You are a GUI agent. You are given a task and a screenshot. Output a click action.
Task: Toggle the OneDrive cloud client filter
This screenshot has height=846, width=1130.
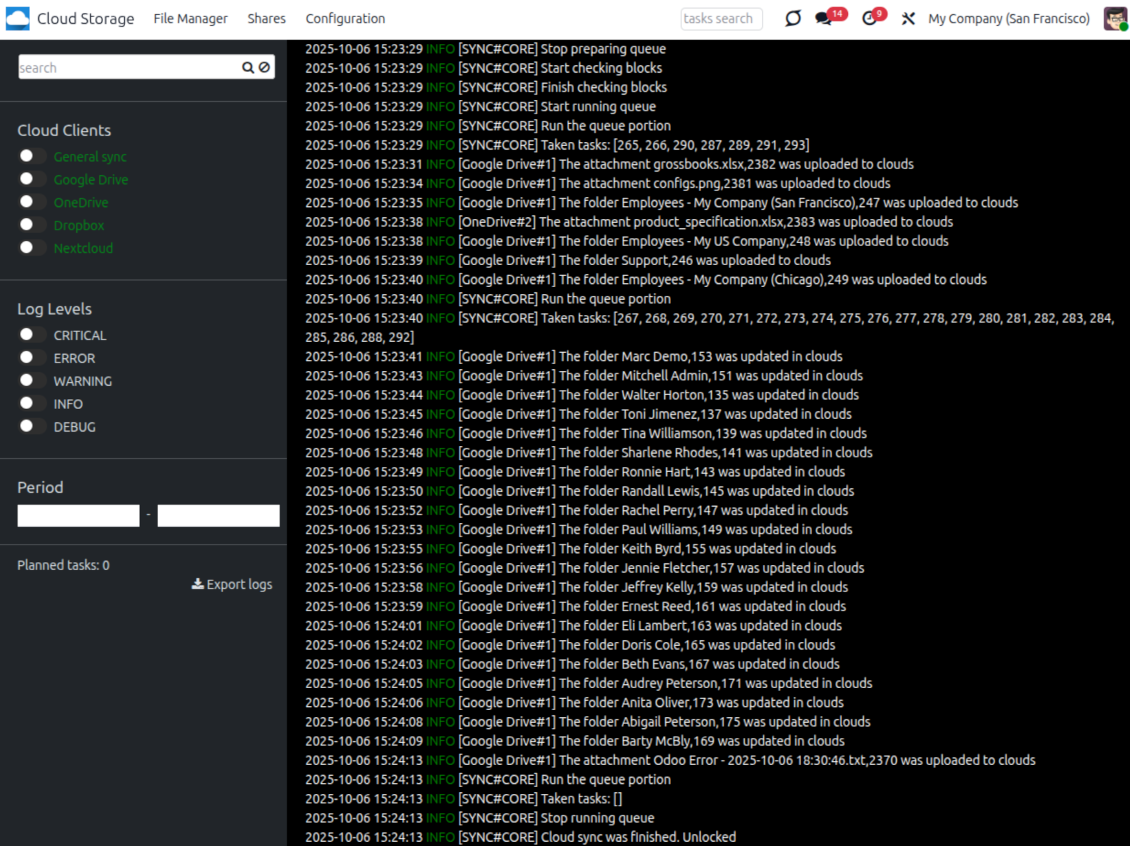pyautogui.click(x=32, y=202)
